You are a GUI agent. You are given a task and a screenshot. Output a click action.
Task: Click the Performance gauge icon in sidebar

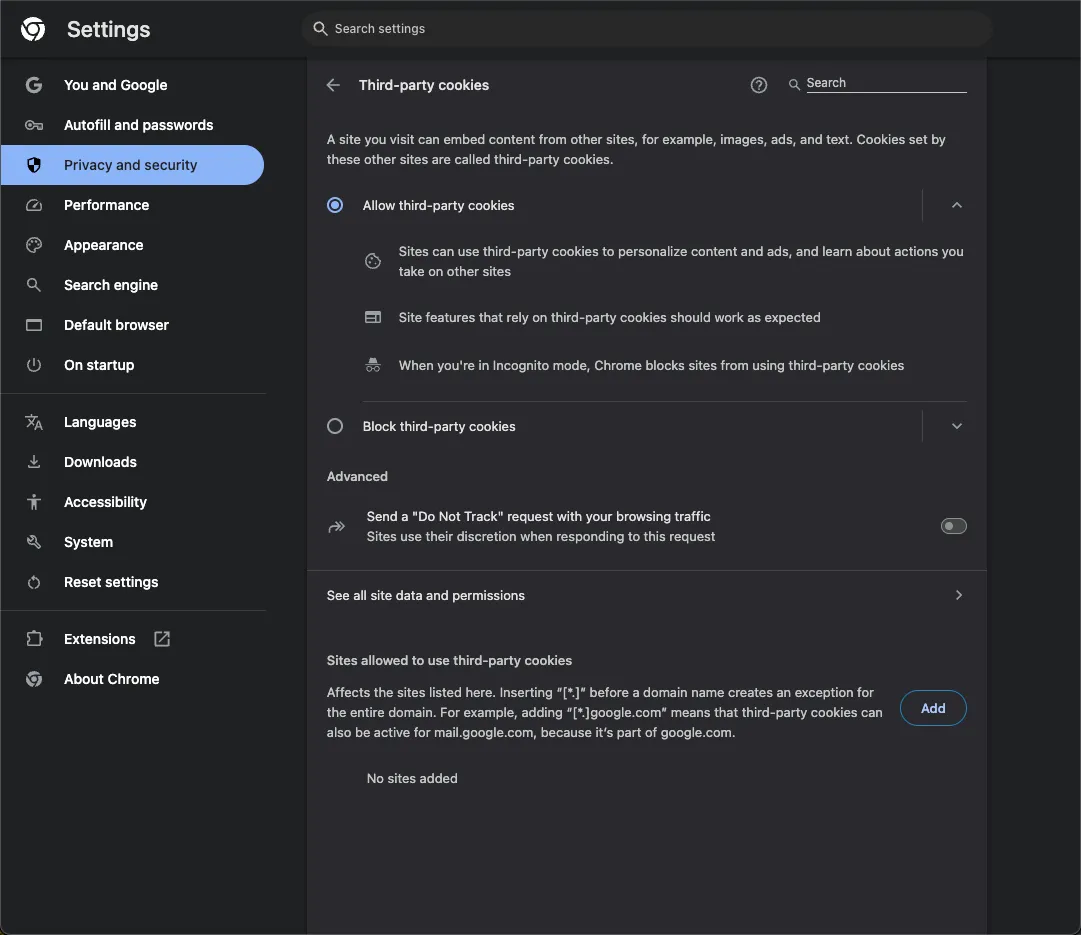tap(34, 205)
